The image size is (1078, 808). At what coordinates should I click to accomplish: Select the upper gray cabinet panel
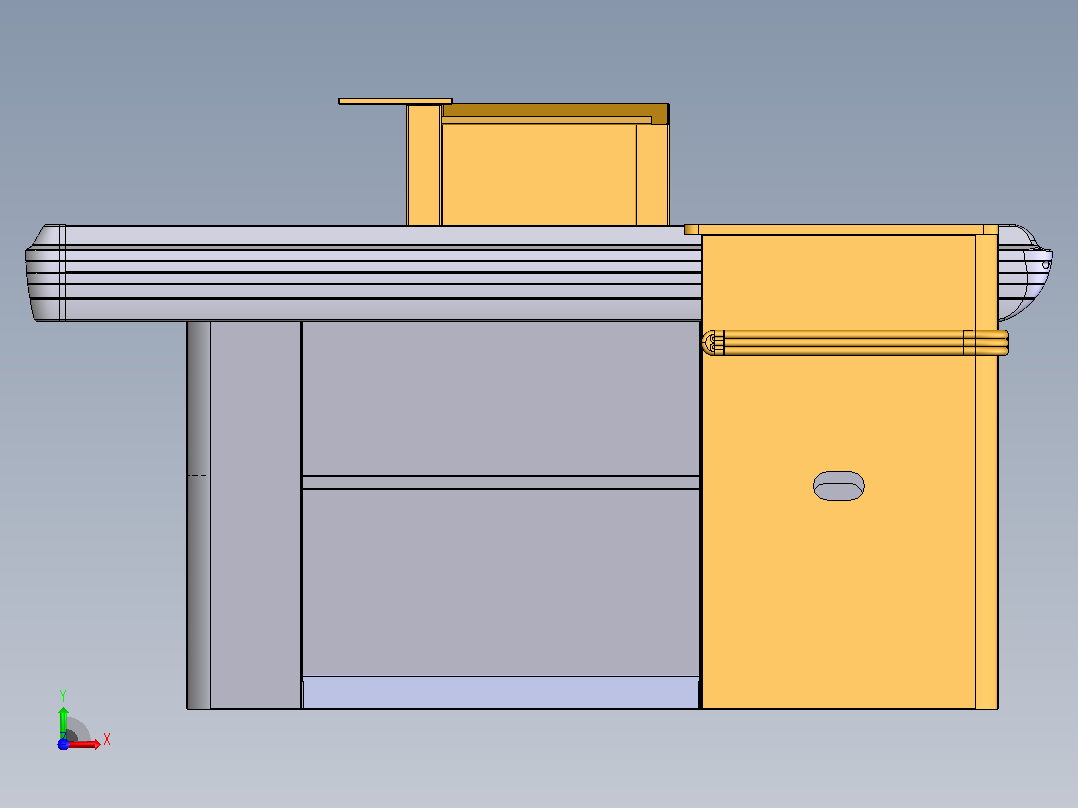pos(500,398)
